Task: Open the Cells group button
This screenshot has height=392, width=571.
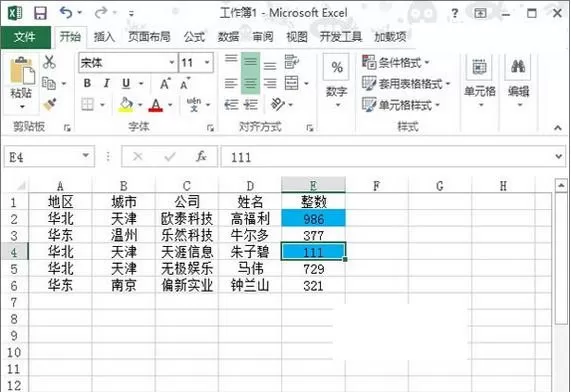Action: (x=479, y=81)
